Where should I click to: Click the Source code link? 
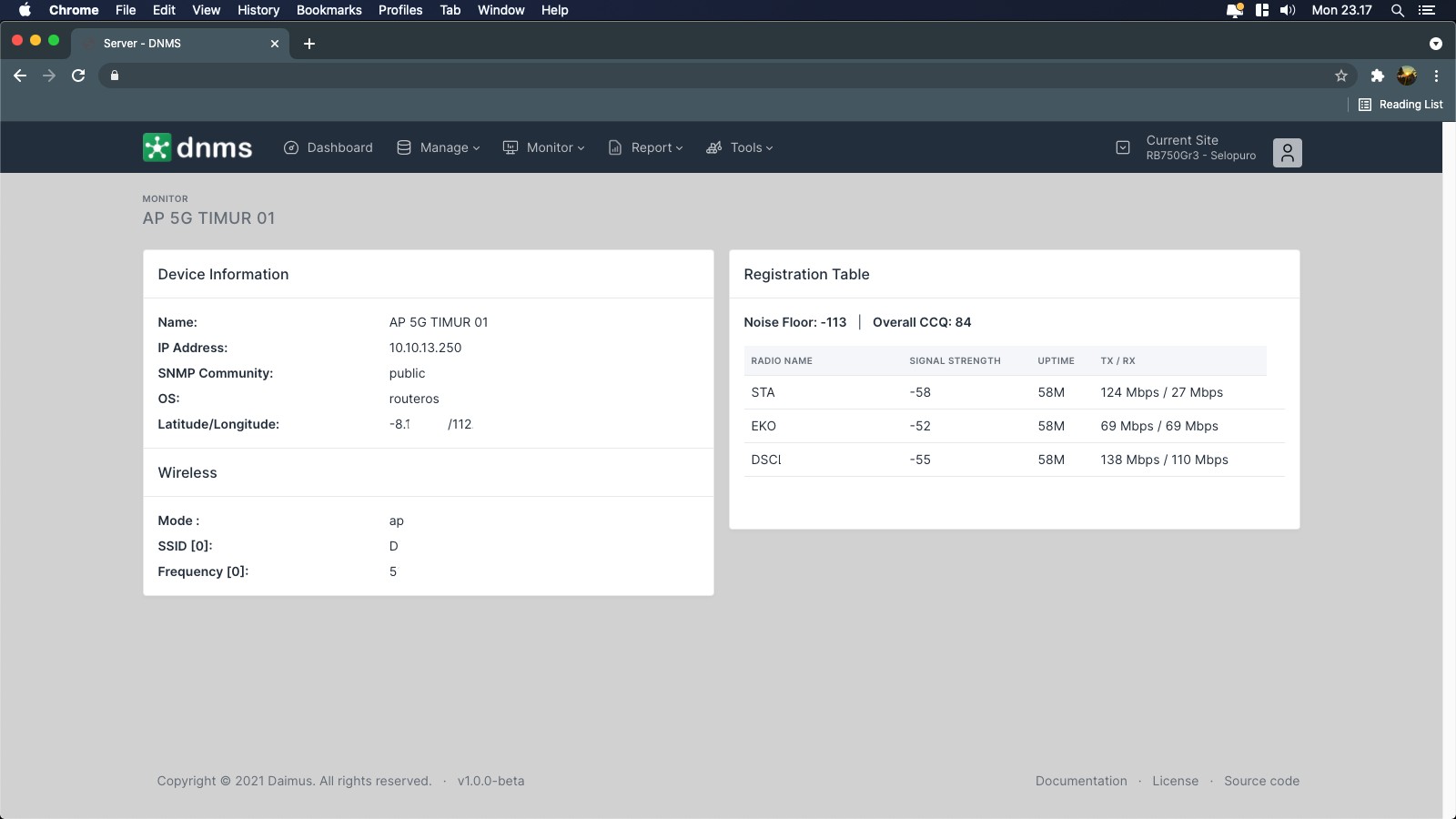coord(1261,781)
